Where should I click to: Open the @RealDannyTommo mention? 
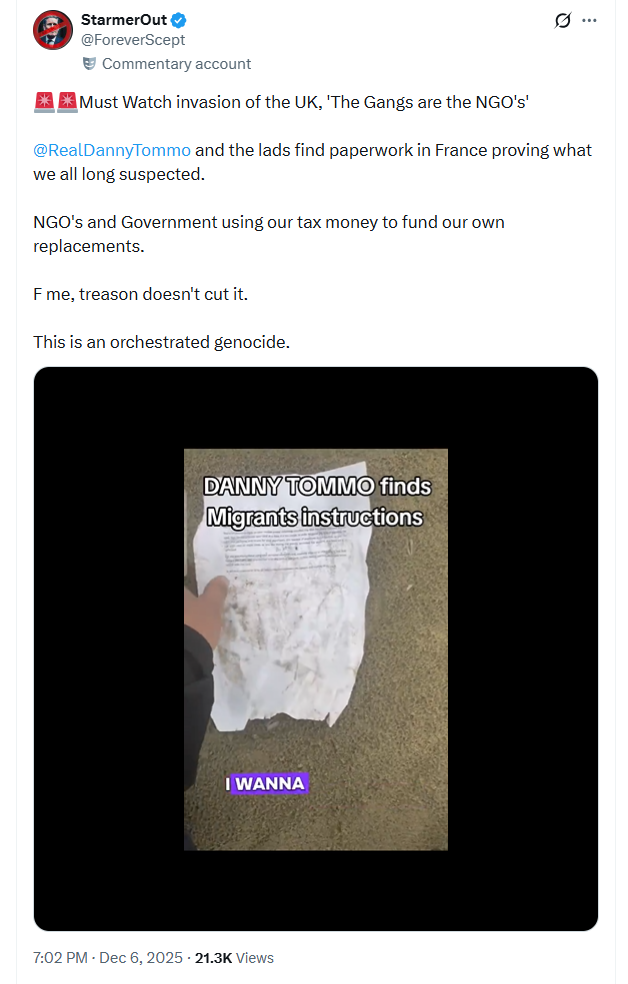point(112,150)
